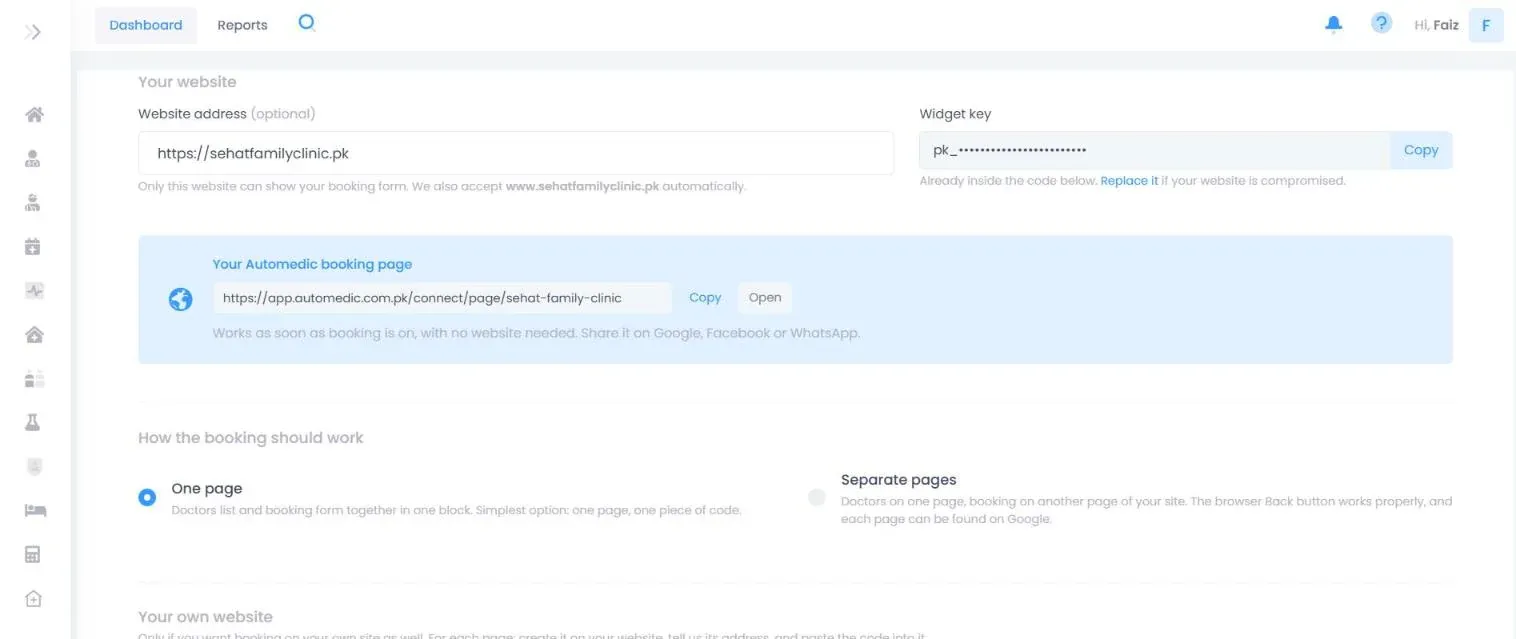Open the help question mark icon
Screen dimensions: 1516x639
pos(1381,23)
